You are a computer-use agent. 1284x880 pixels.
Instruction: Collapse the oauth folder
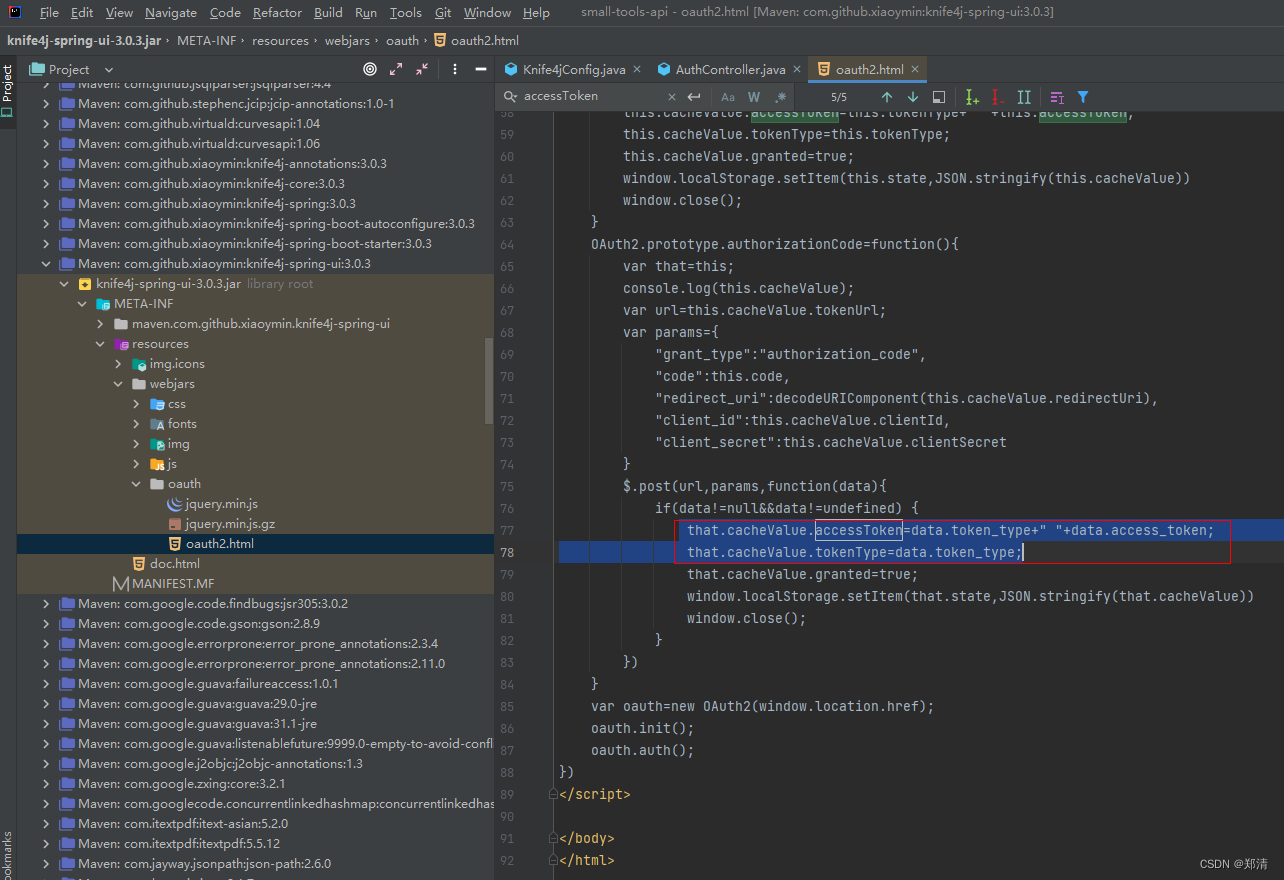pos(137,484)
